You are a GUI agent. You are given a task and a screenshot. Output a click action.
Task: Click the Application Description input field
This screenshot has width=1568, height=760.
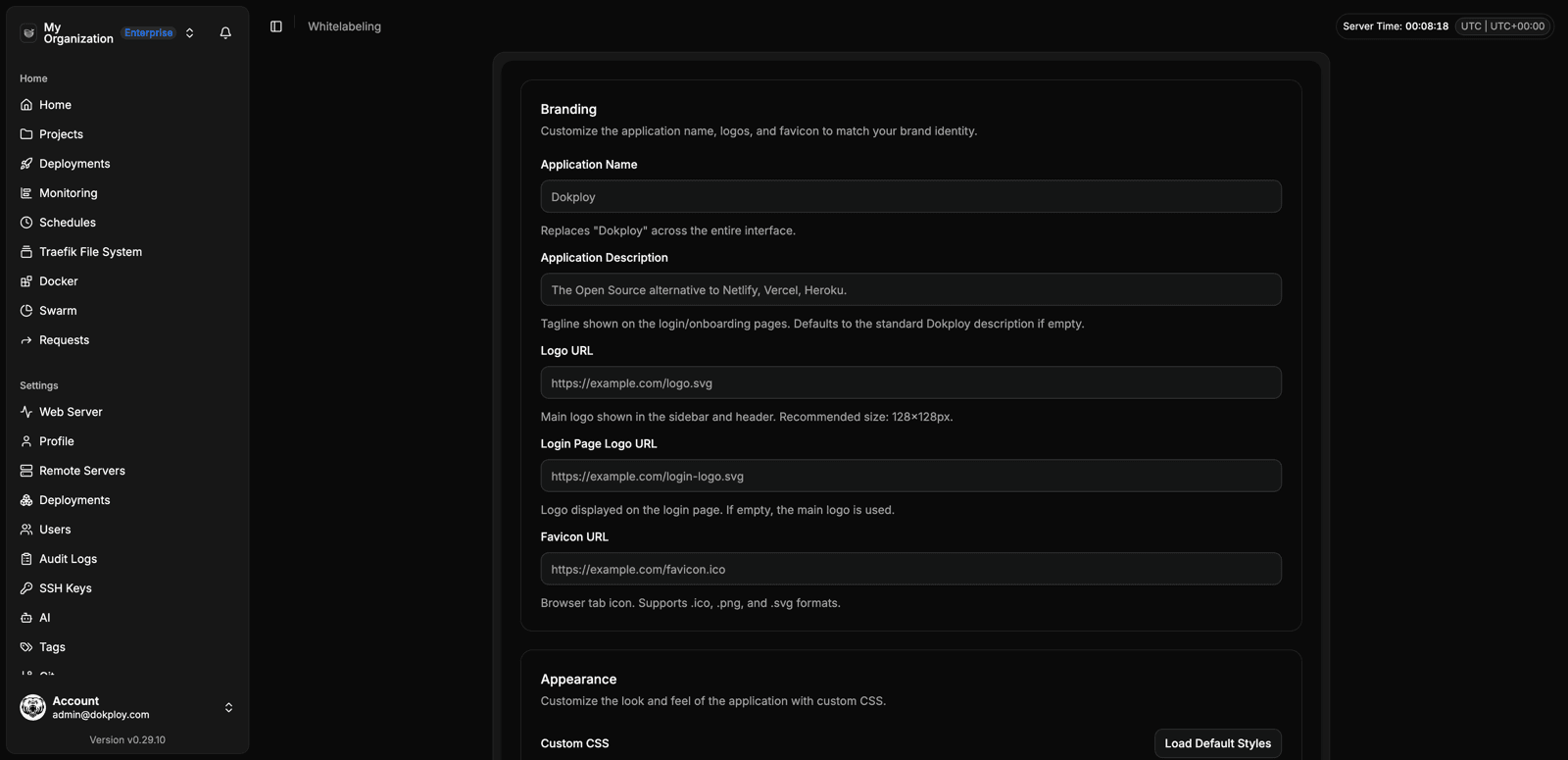911,289
